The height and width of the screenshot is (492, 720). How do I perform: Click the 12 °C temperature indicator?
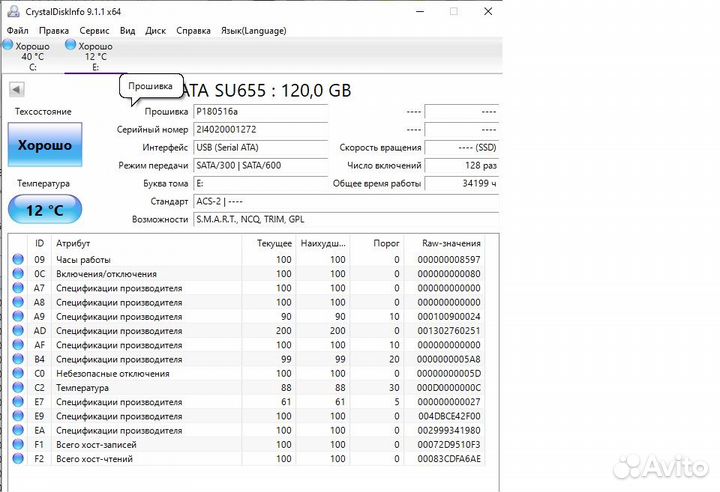point(45,210)
